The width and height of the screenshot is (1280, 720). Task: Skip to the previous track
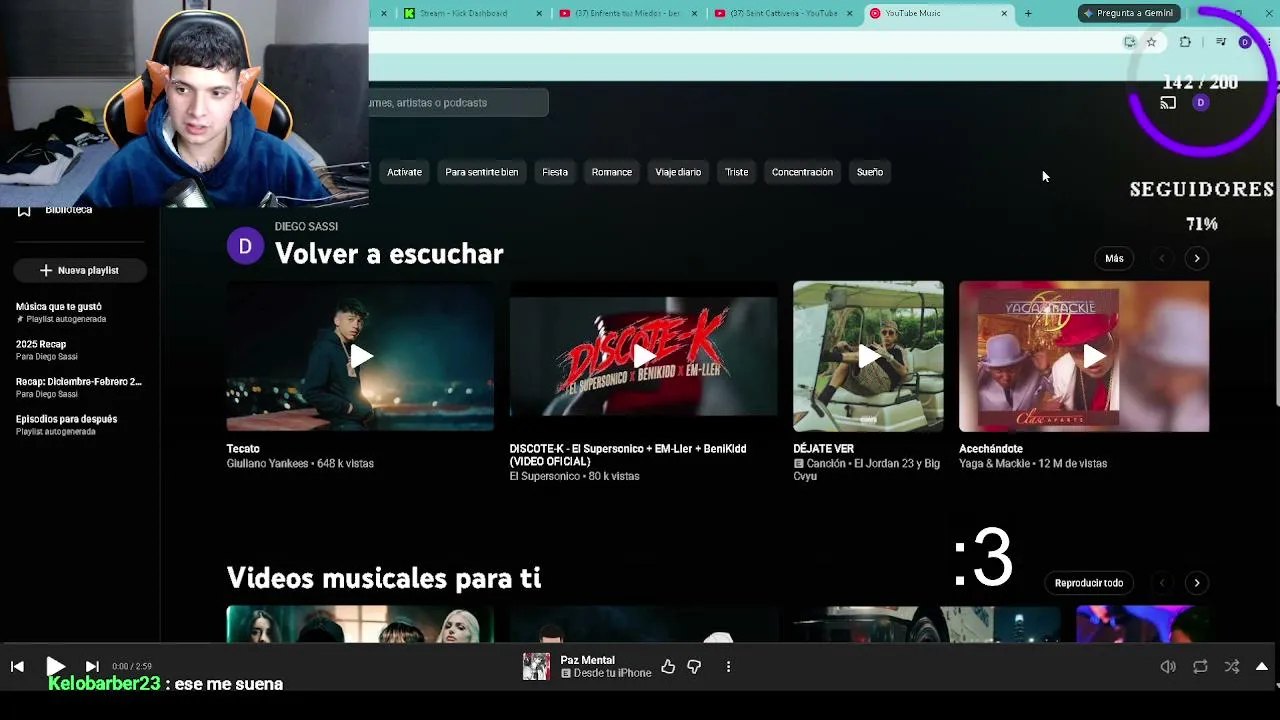17,666
